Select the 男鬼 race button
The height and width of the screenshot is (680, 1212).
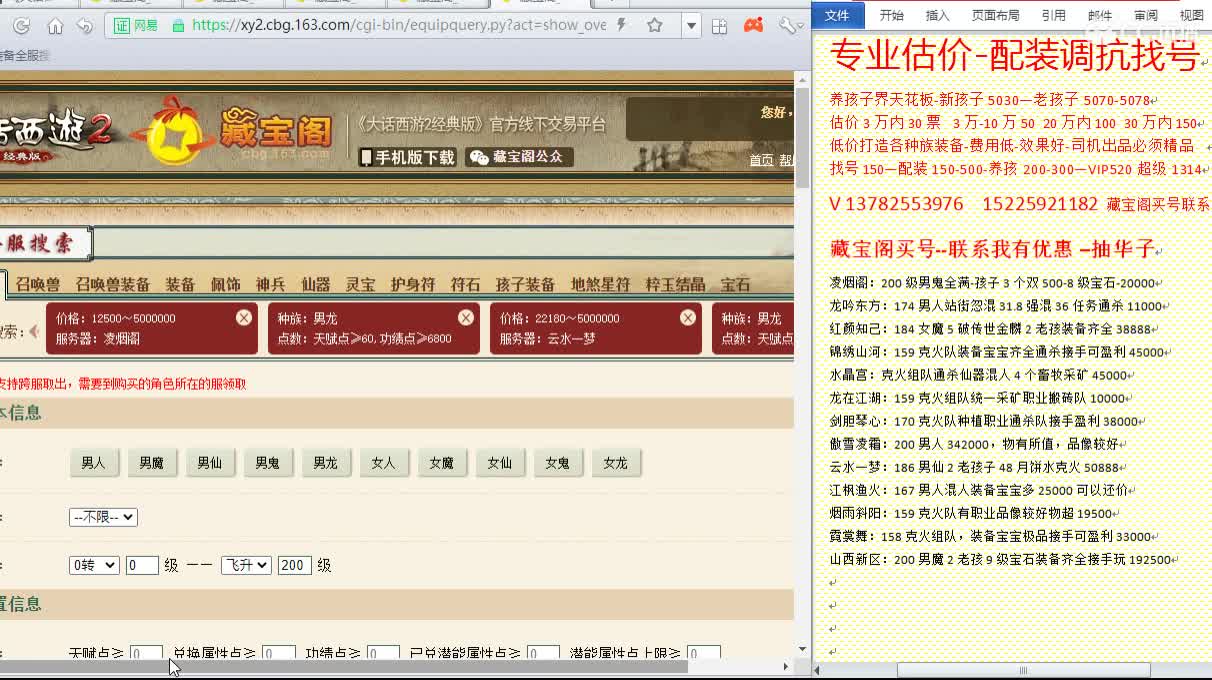pos(267,463)
